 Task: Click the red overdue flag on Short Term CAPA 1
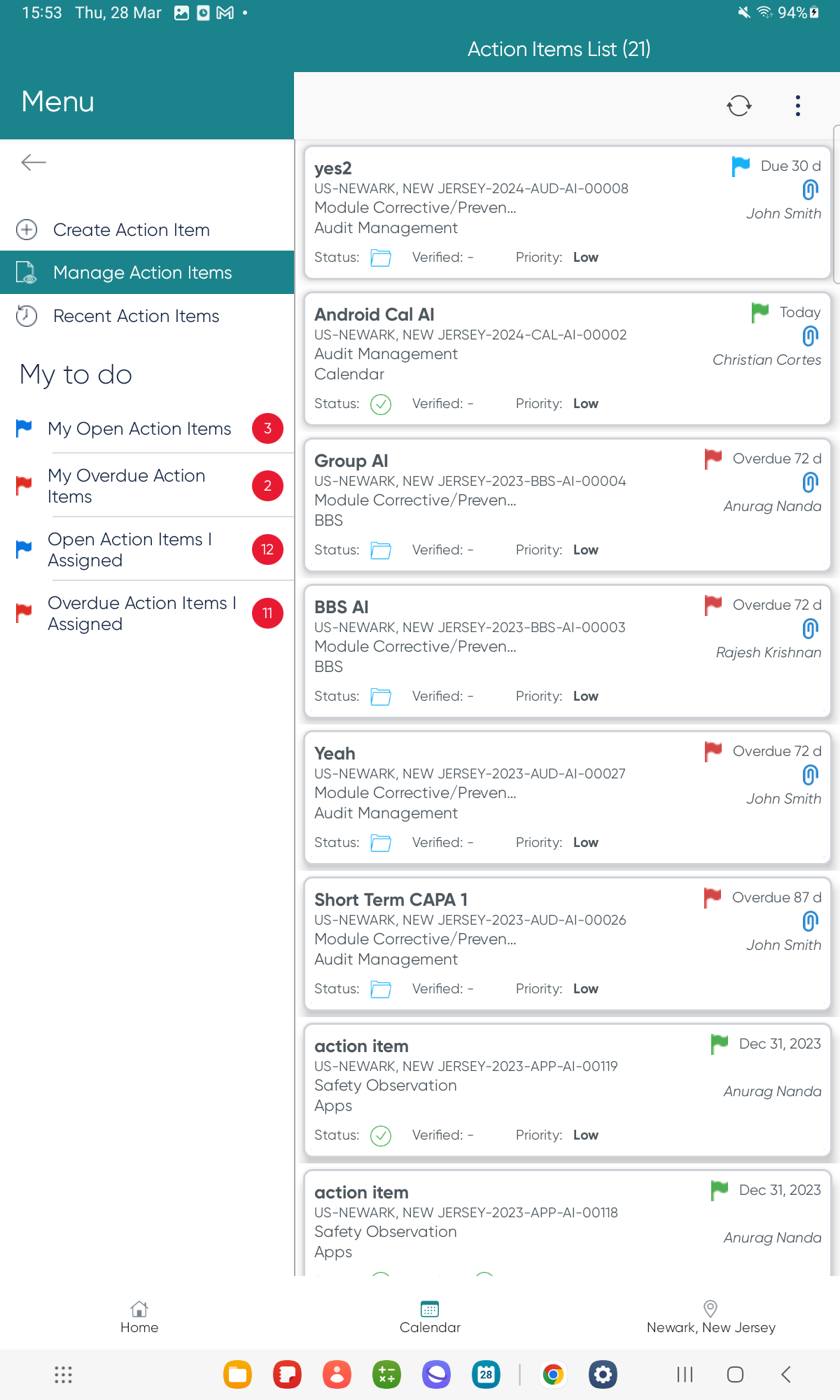(x=713, y=898)
